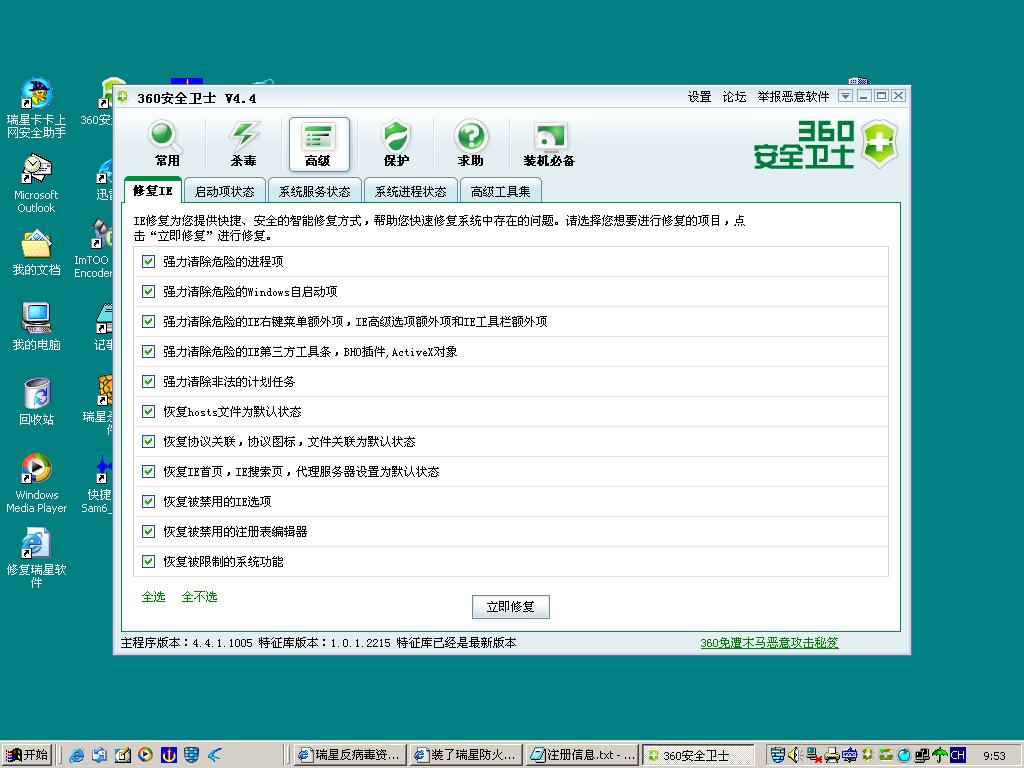1024x768 pixels.
Task: Click the 特征库已经是最新版本 status text
Action: click(456, 643)
